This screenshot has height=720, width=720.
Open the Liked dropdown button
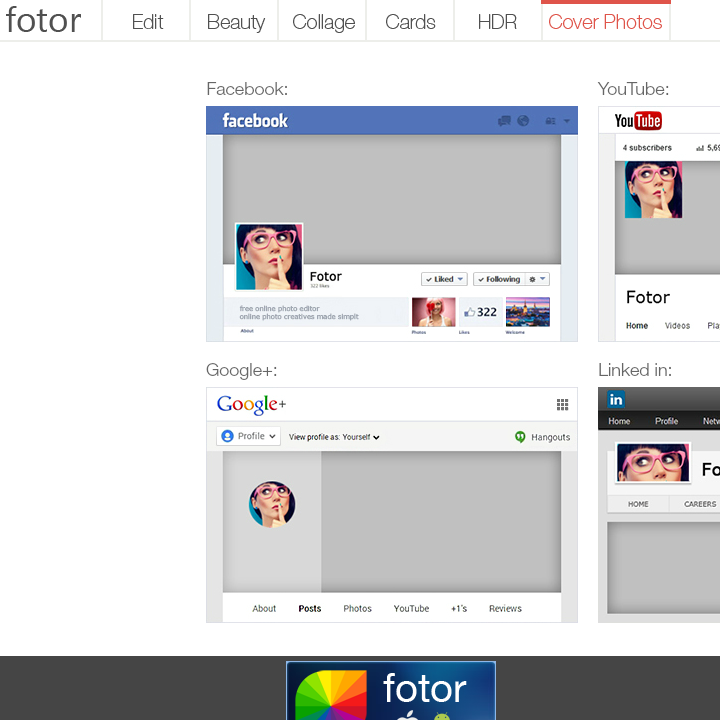[x=444, y=279]
